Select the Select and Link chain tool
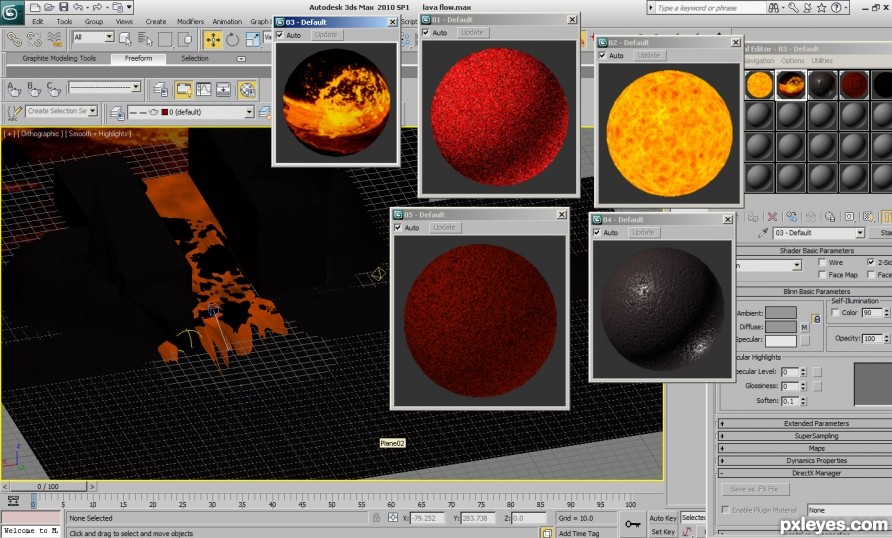The image size is (892, 538). click(x=14, y=39)
